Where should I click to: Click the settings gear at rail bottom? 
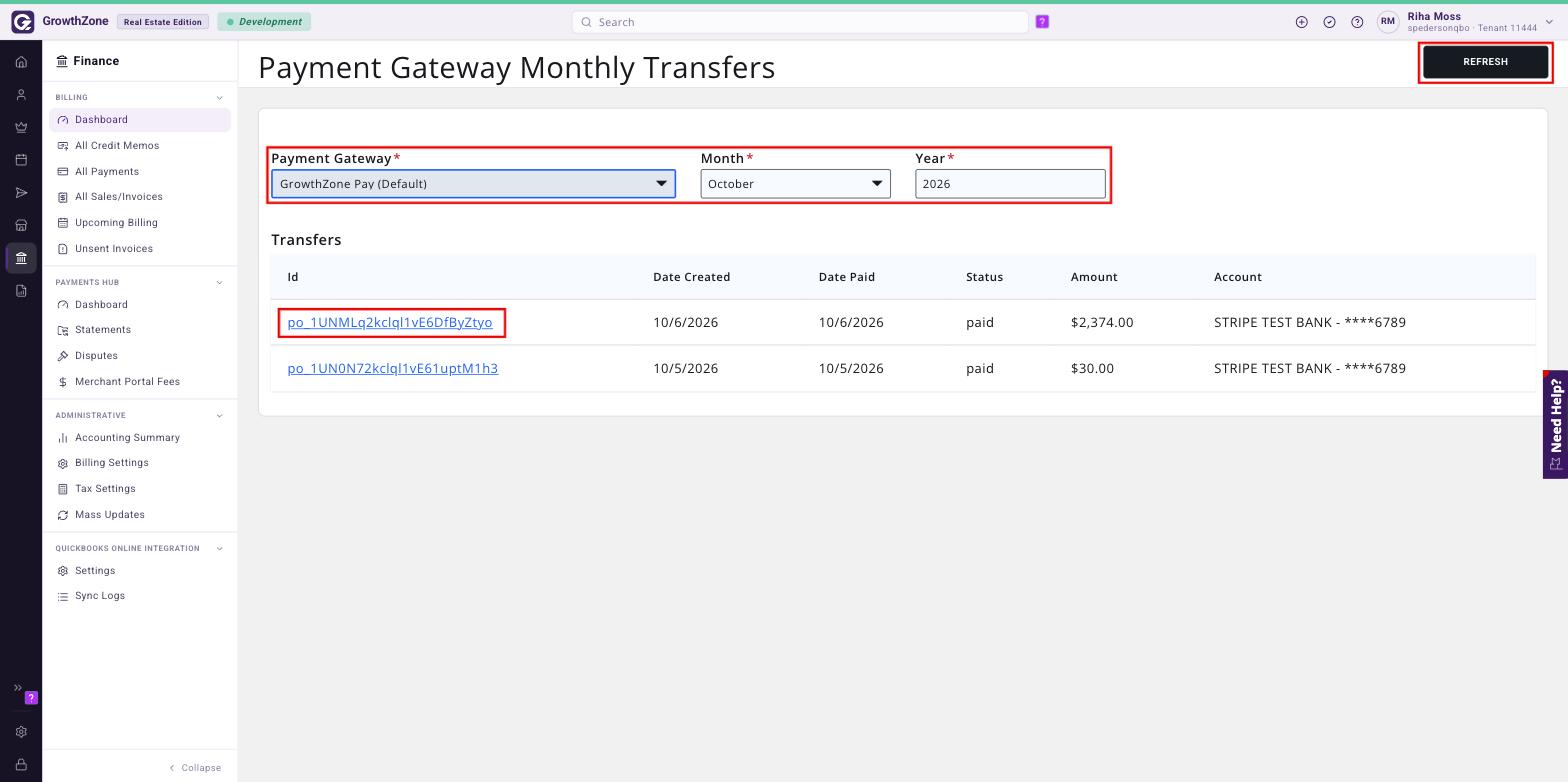click(21, 732)
